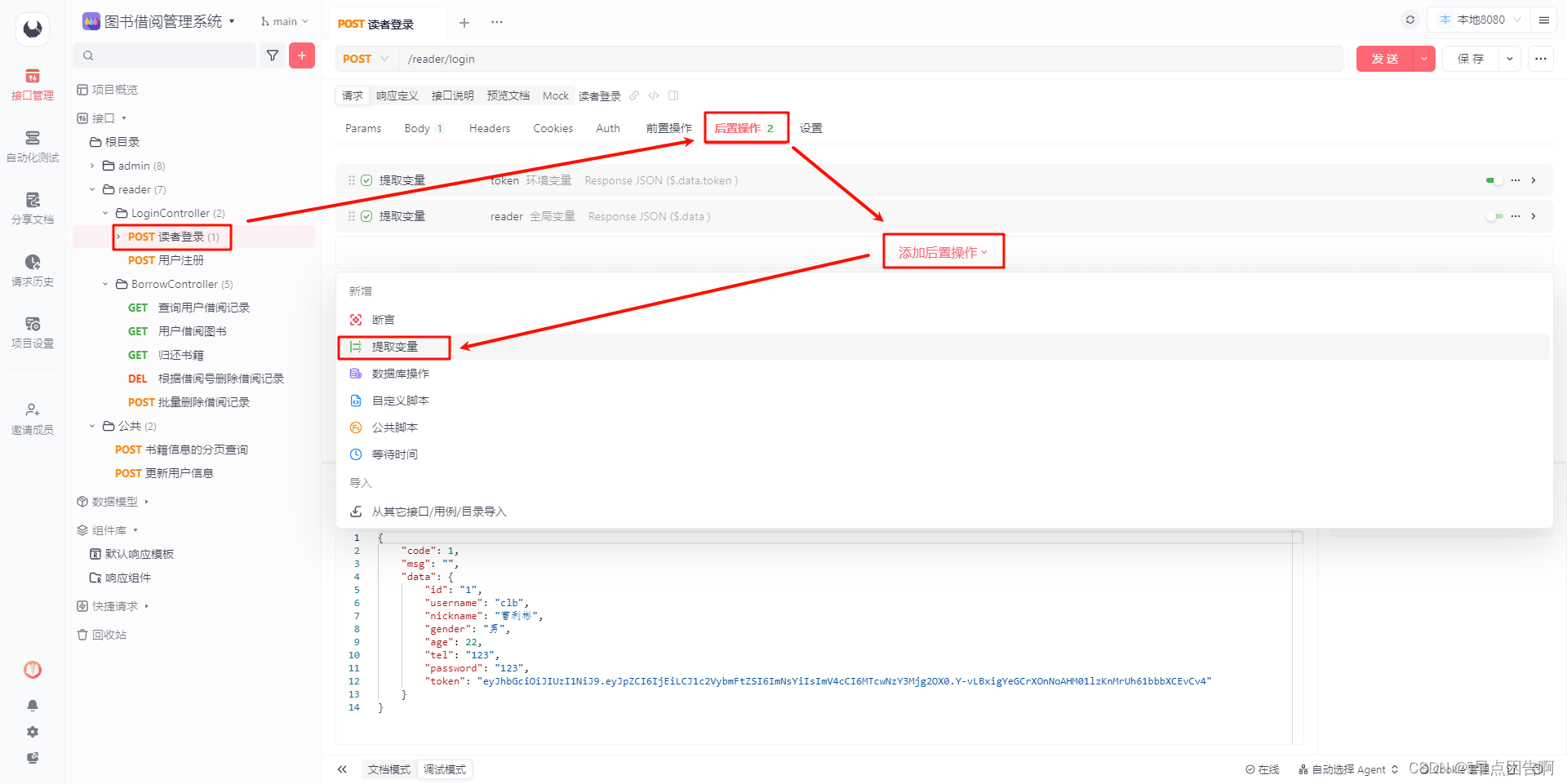Viewport: 1567px width, 784px height.
Task: Click the code icon beside 读者登录
Action: (654, 95)
